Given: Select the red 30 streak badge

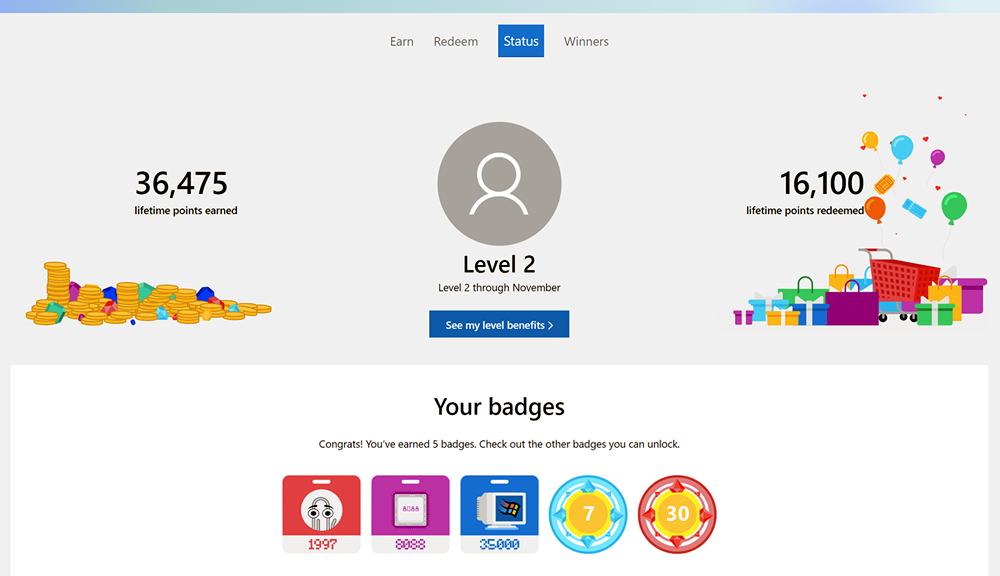Looking at the screenshot, I should [677, 514].
